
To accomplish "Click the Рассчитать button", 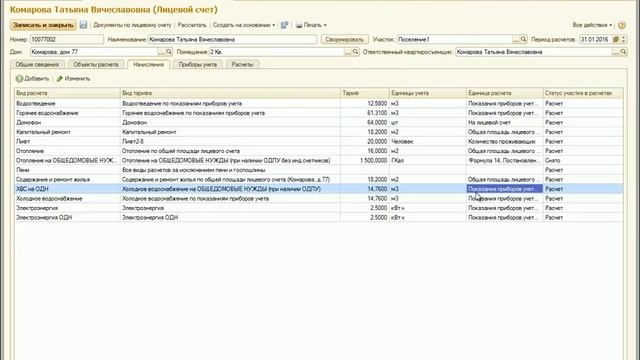I will click(192, 25).
